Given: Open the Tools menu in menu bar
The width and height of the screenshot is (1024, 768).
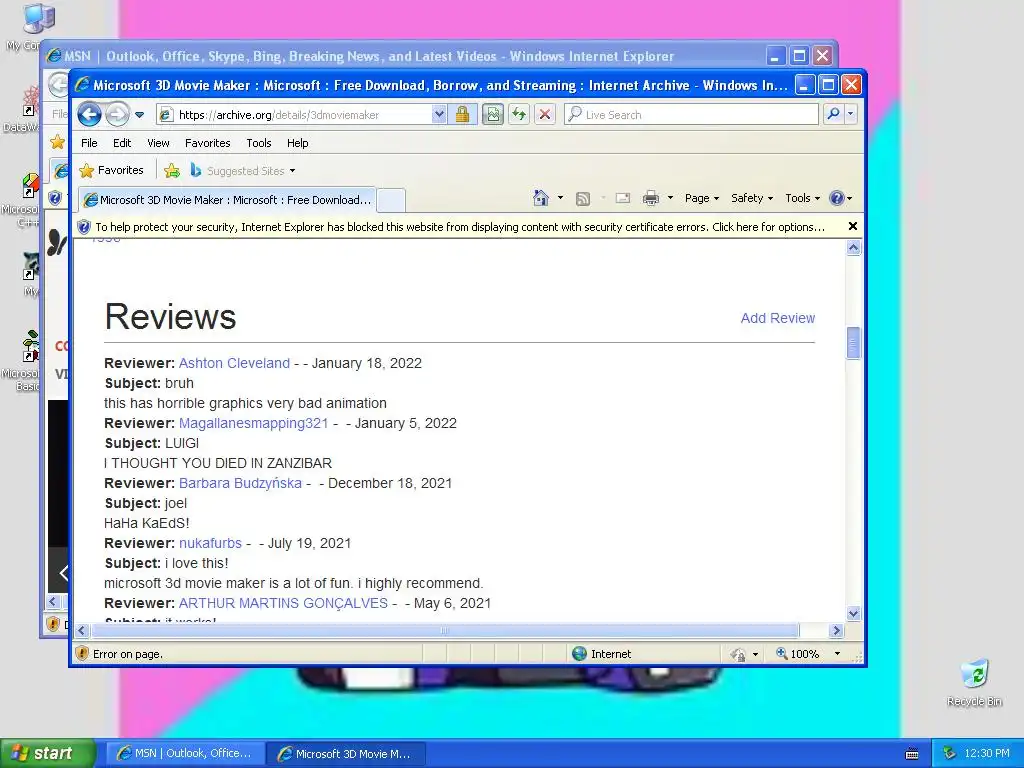Looking at the screenshot, I should pos(259,143).
